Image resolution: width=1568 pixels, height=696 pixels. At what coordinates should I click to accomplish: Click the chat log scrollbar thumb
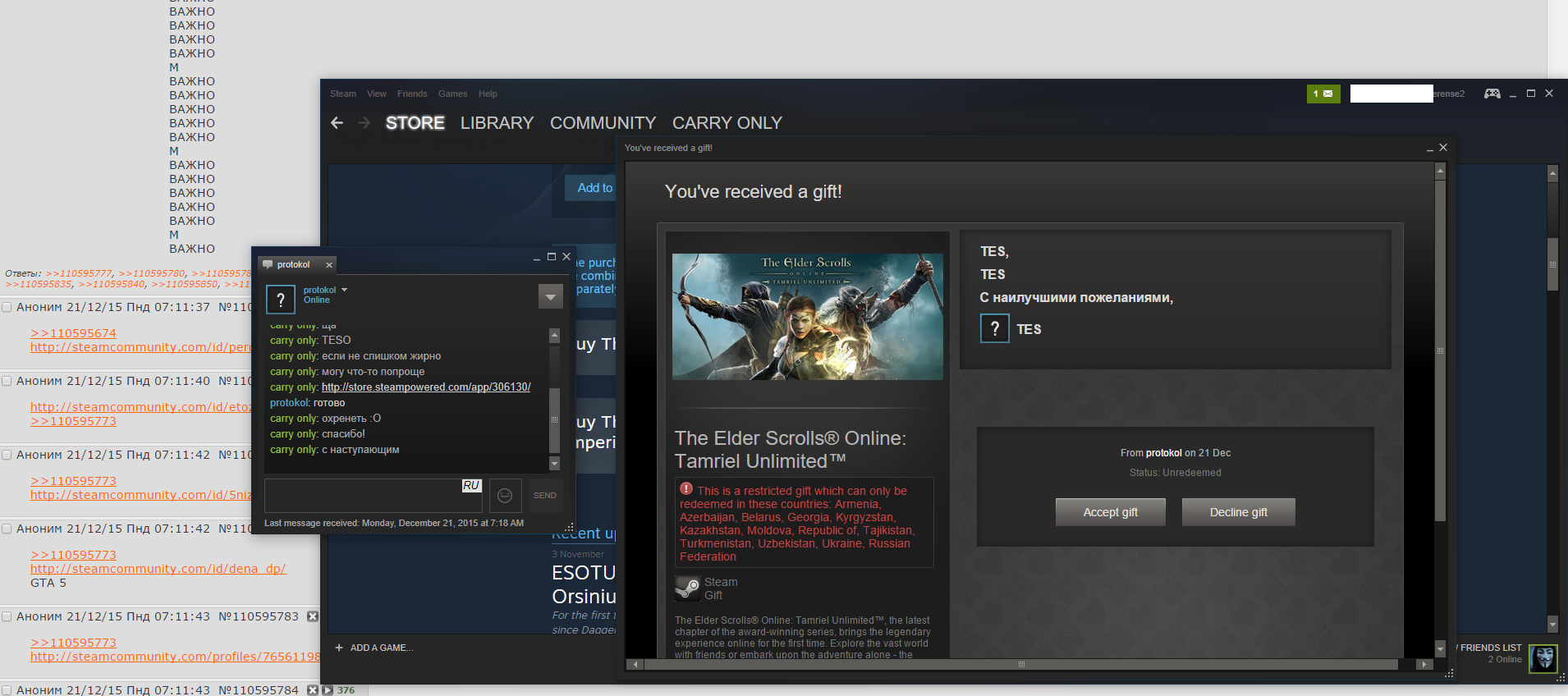coord(555,419)
